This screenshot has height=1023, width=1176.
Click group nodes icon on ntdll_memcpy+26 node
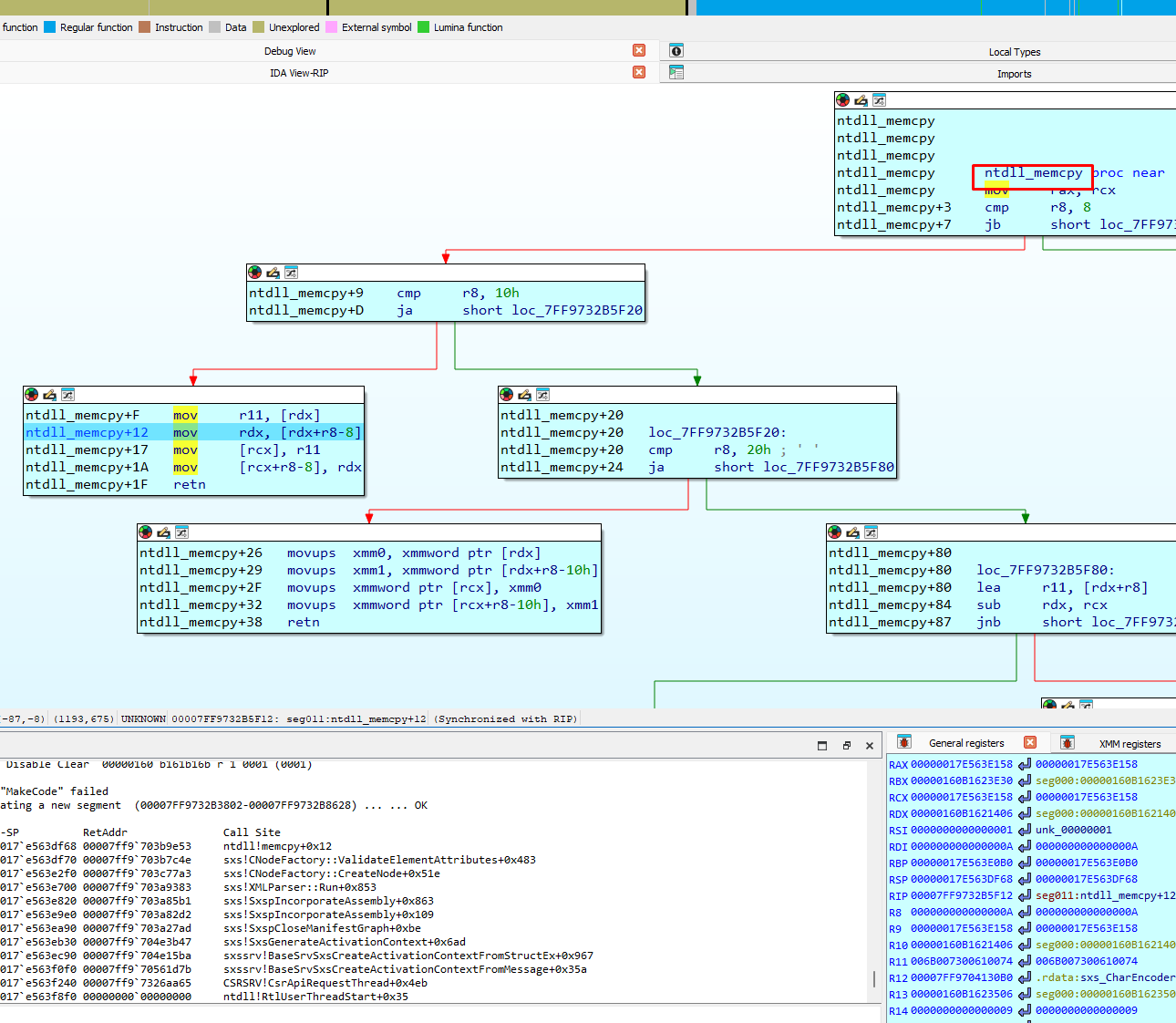pos(181,532)
